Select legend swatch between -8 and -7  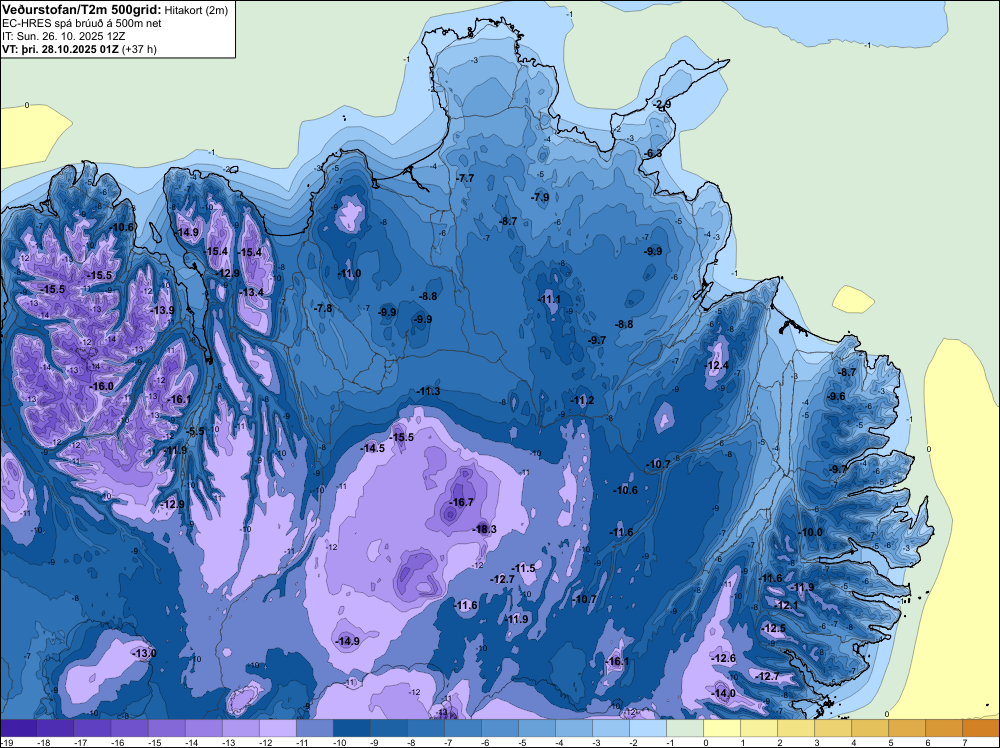point(426,728)
